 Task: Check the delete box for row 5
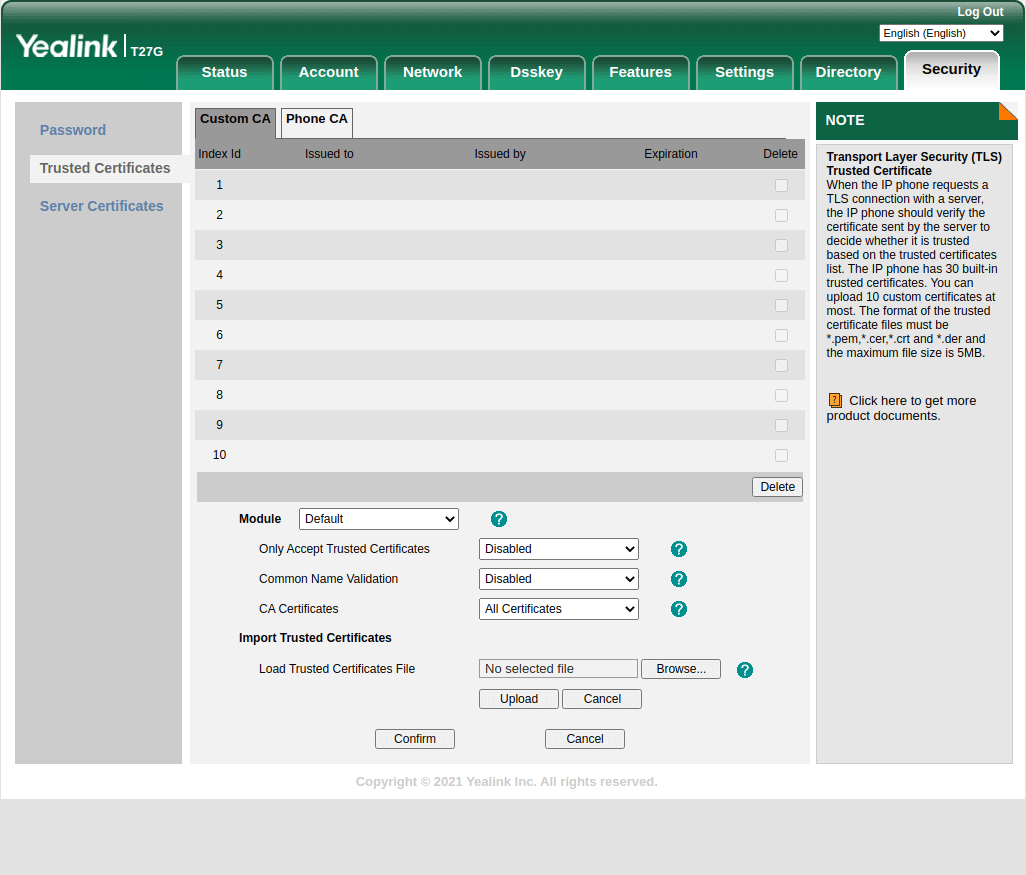[x=781, y=306]
